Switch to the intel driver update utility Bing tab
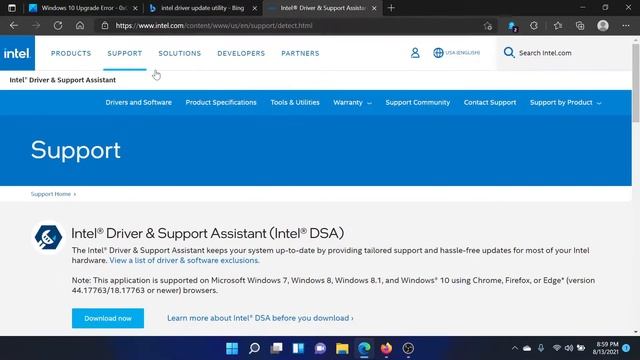Screen dimensions: 640x360 click(202, 8)
